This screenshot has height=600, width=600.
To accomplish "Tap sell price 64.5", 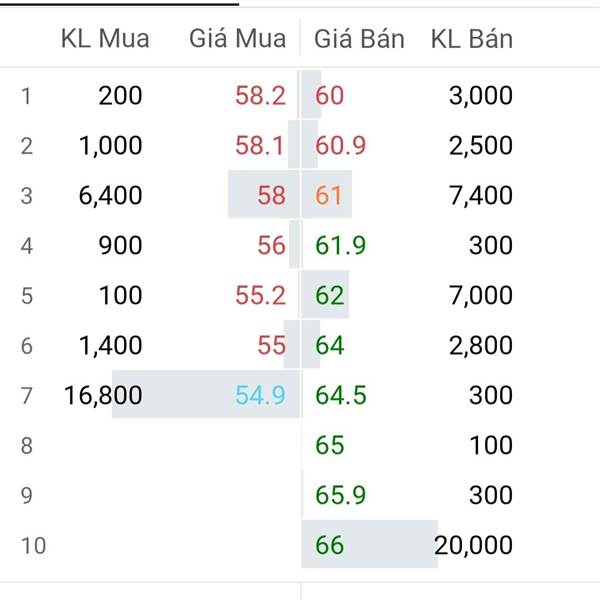I will [x=341, y=395].
